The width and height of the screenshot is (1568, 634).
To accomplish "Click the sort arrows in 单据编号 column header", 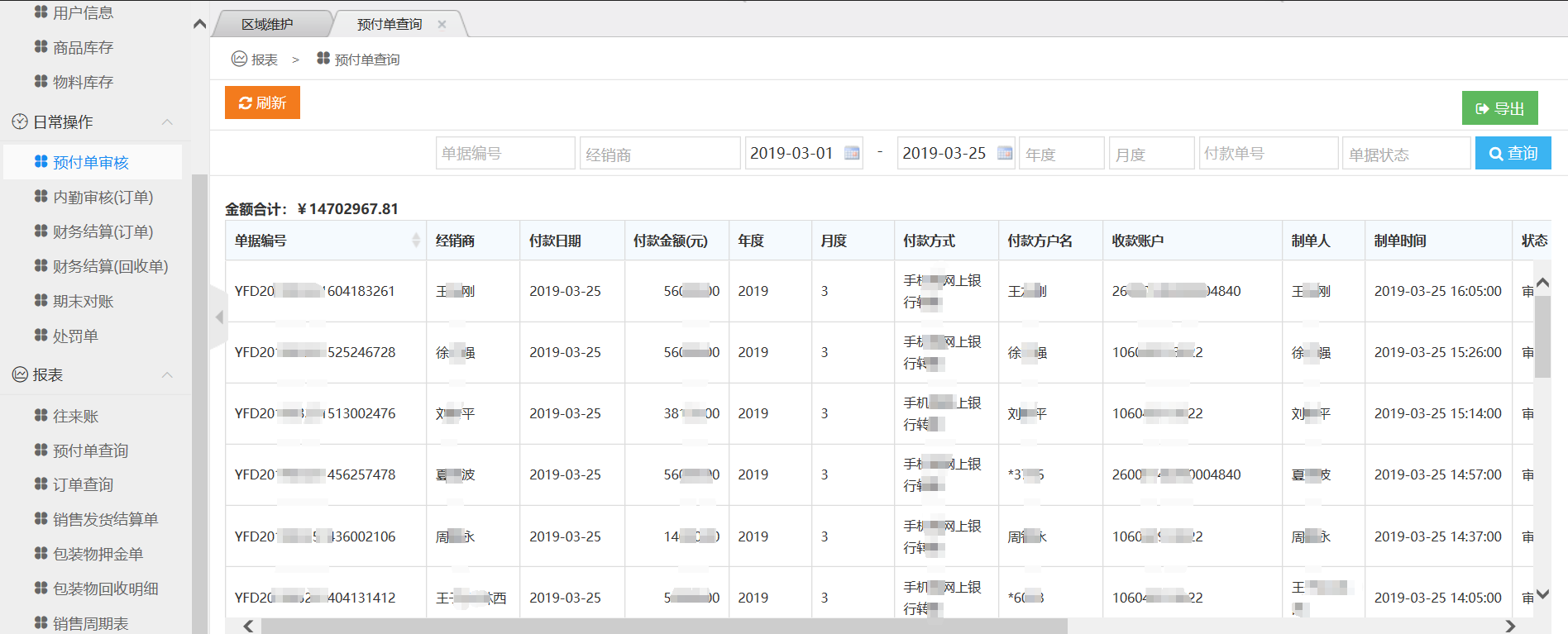I will pyautogui.click(x=415, y=241).
